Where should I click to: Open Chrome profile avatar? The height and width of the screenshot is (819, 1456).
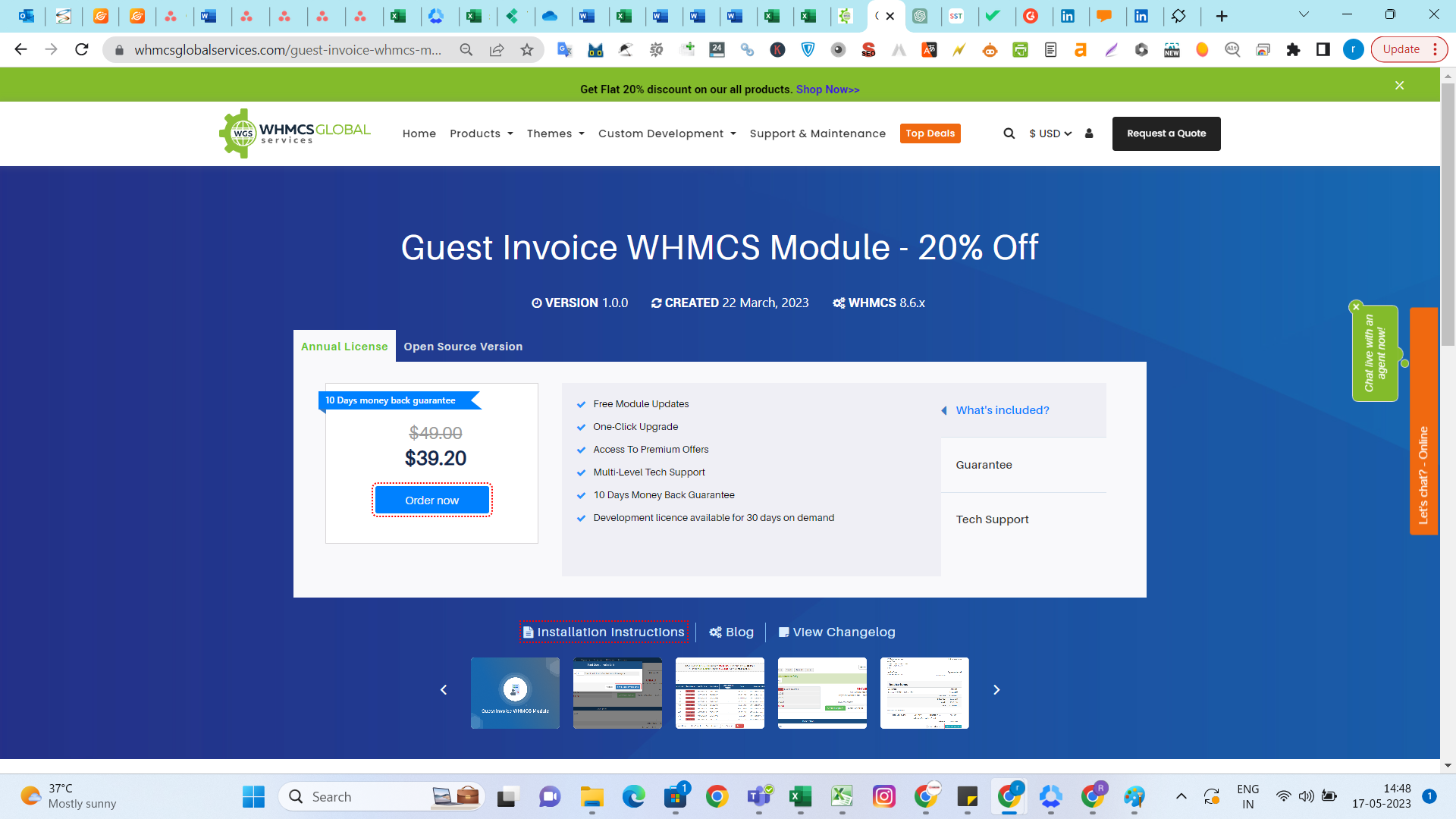click(1354, 50)
